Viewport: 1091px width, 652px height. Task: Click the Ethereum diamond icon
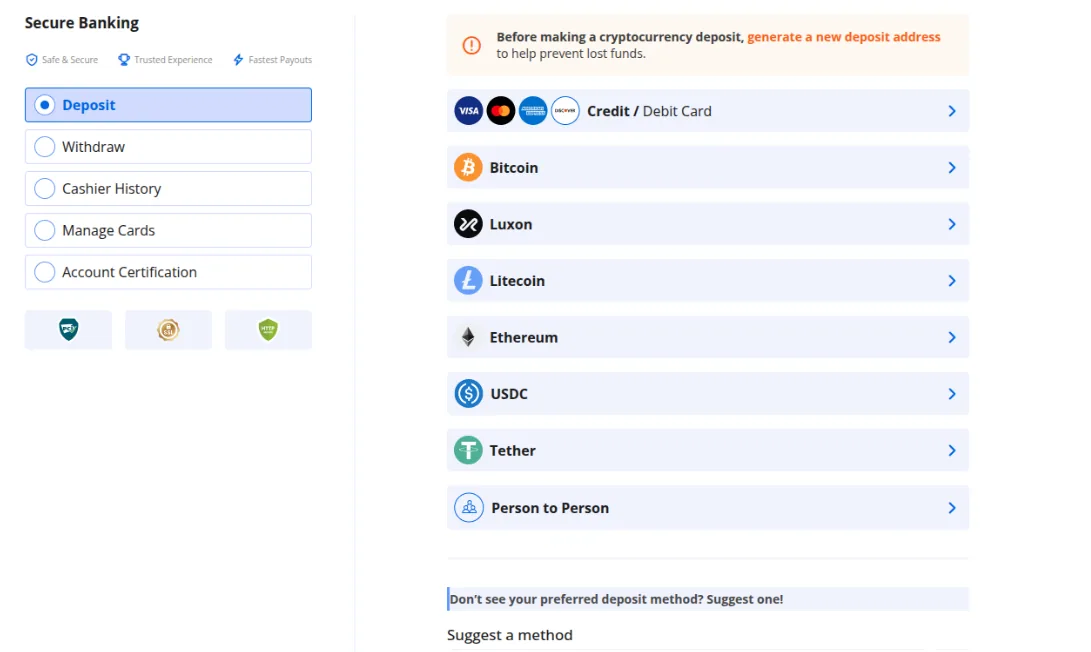(468, 337)
